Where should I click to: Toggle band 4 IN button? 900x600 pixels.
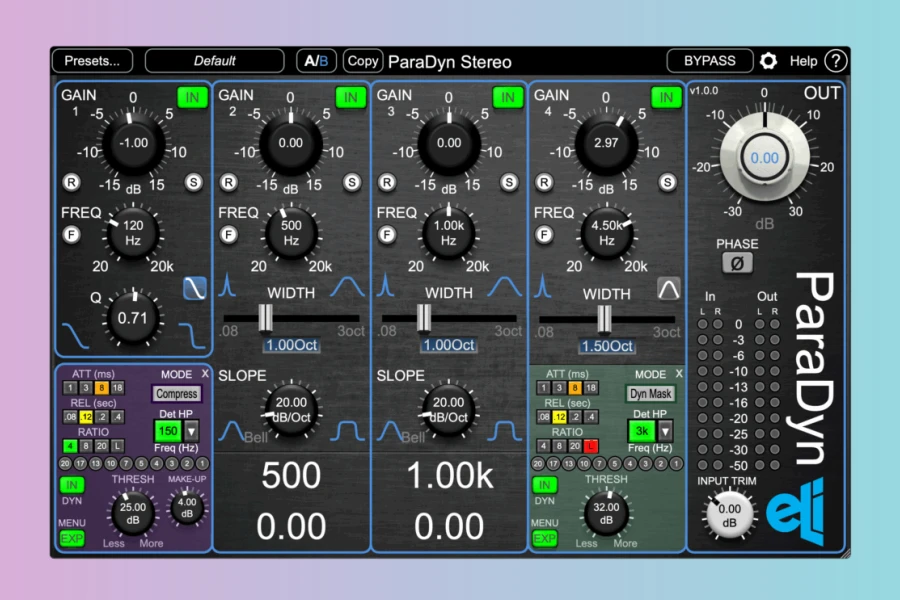click(666, 98)
